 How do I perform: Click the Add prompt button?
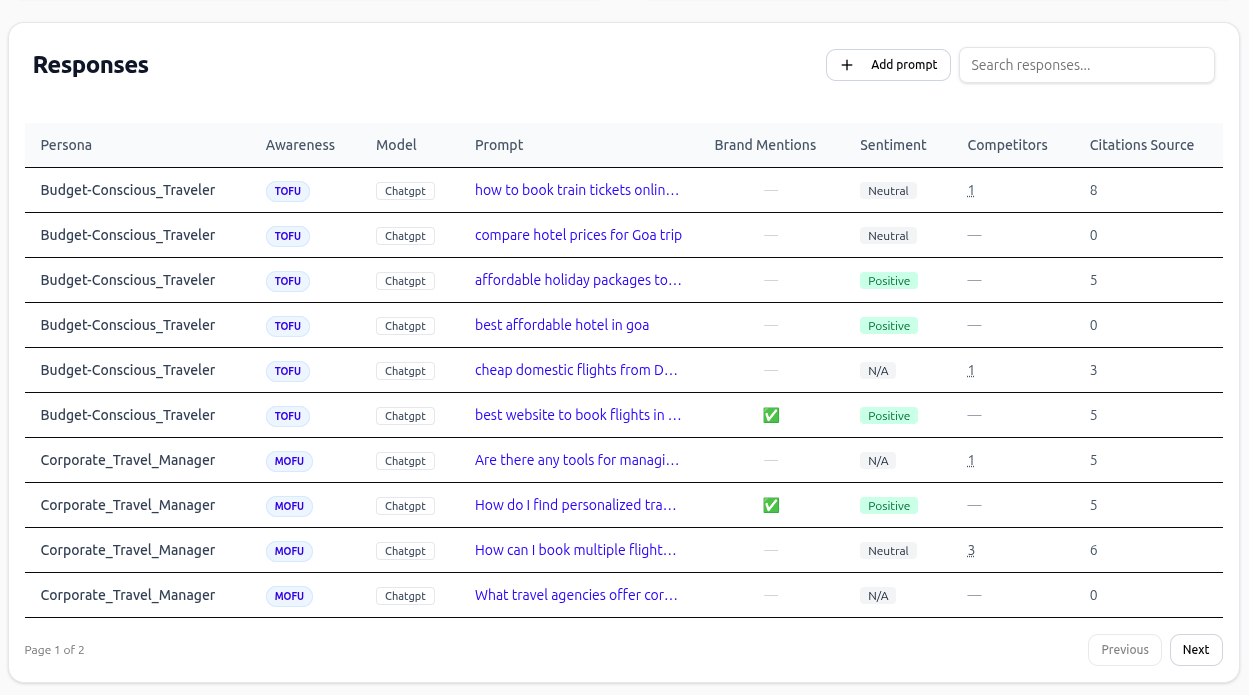pos(888,65)
